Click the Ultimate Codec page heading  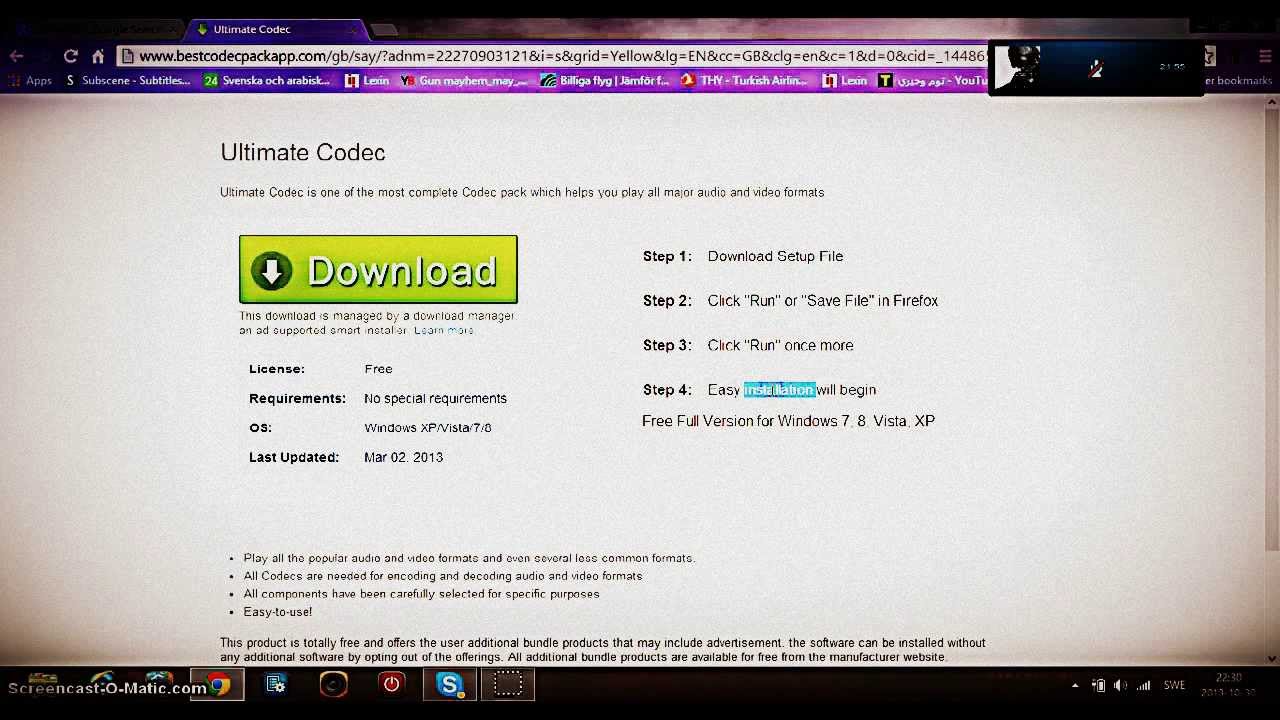coord(303,152)
